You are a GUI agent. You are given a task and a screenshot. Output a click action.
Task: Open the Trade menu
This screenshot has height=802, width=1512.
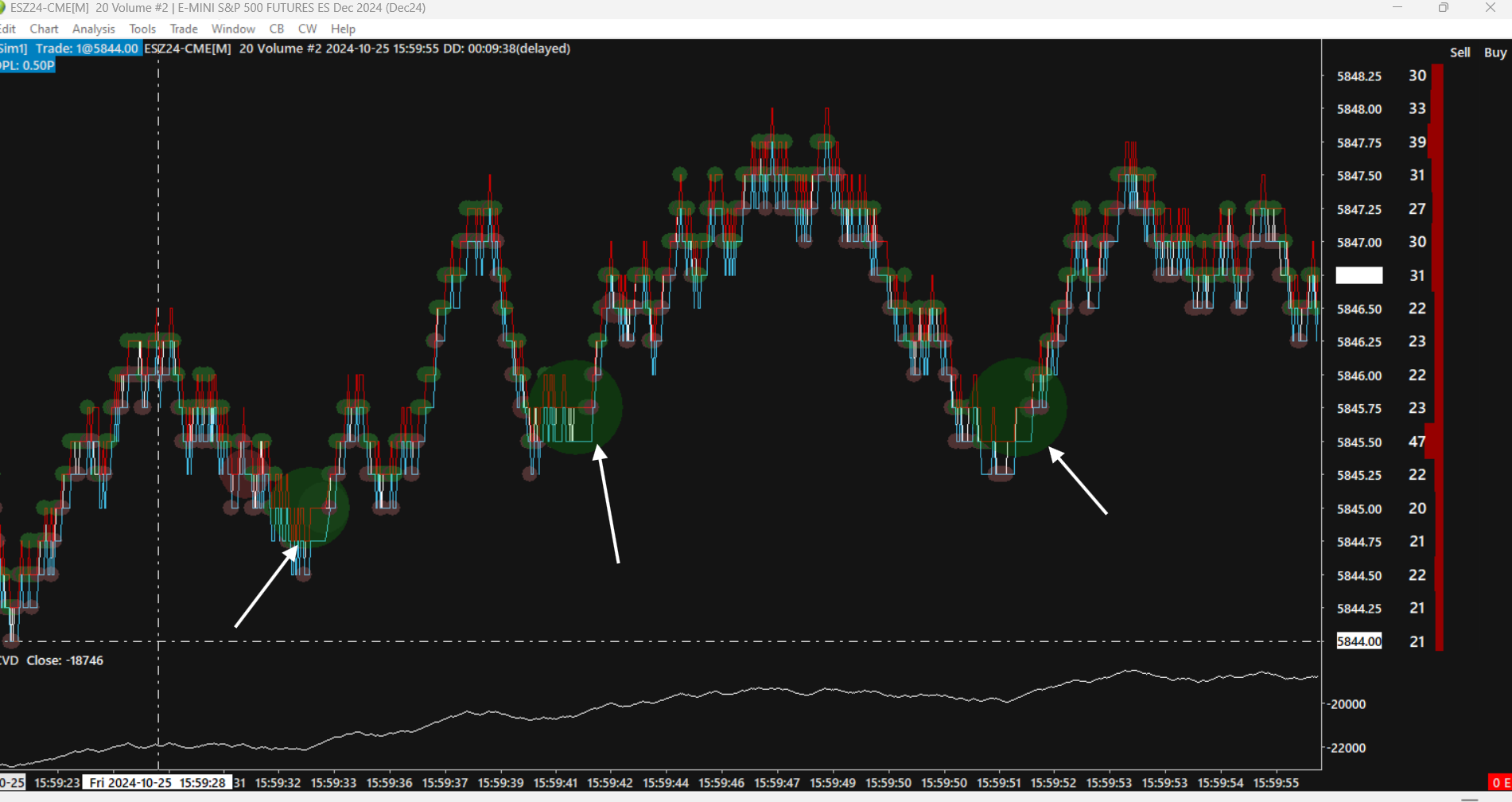(184, 29)
